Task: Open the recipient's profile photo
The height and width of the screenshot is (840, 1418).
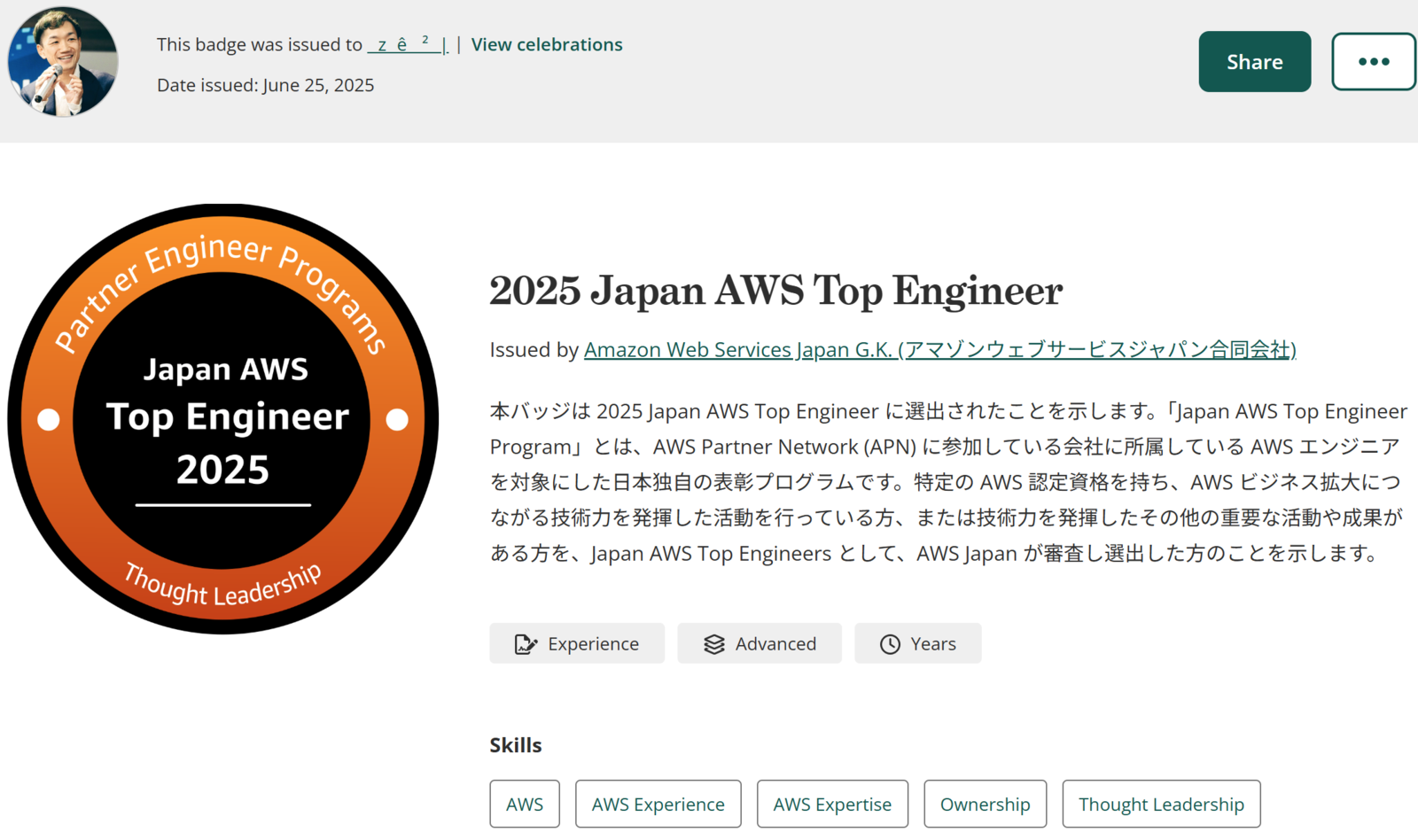Action: point(63,62)
